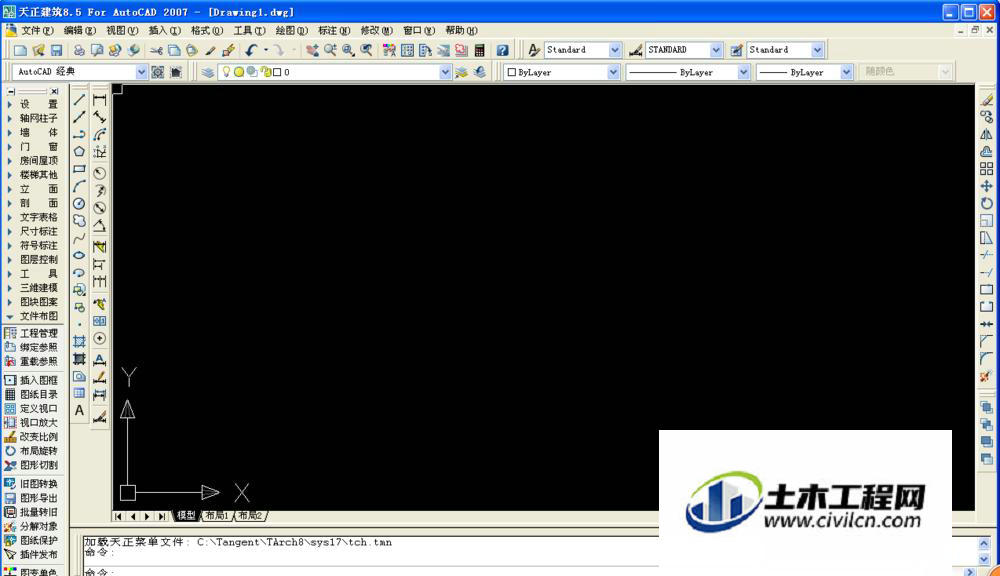The width and height of the screenshot is (1000, 576).
Task: Click the Save icon in toolbar
Action: (x=56, y=50)
